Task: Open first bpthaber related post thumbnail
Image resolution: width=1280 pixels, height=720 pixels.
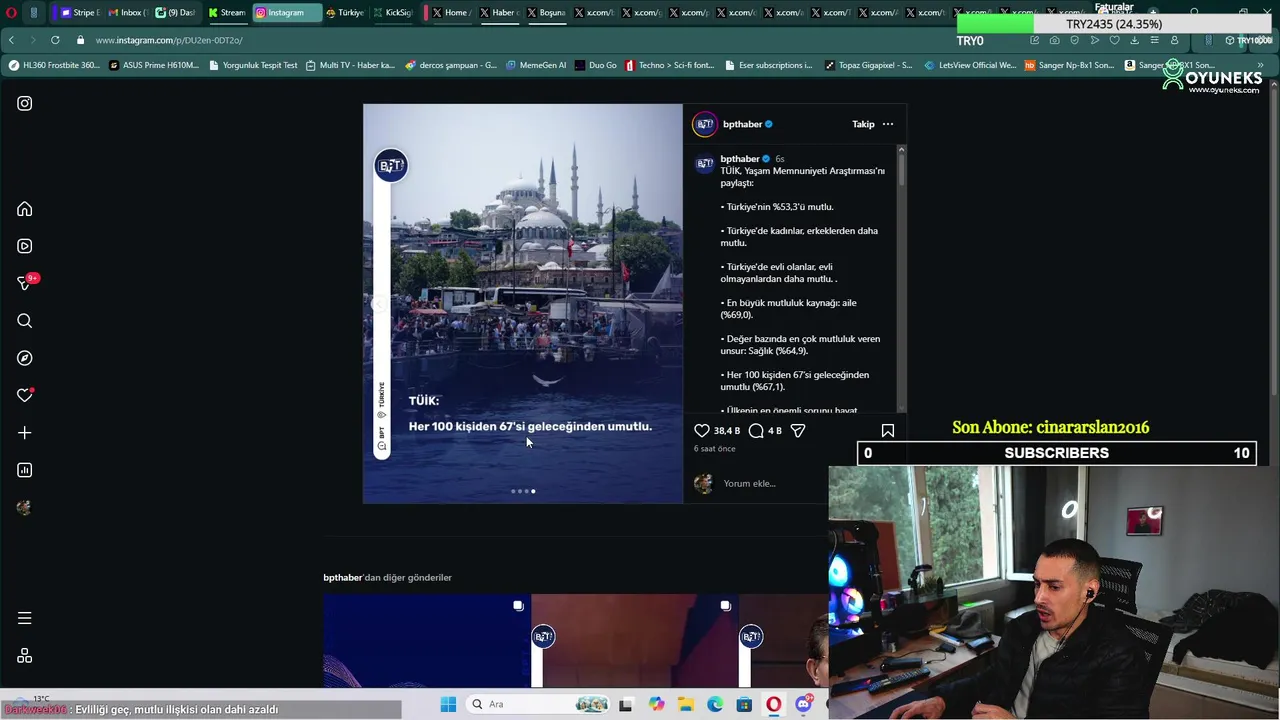Action: tap(427, 641)
